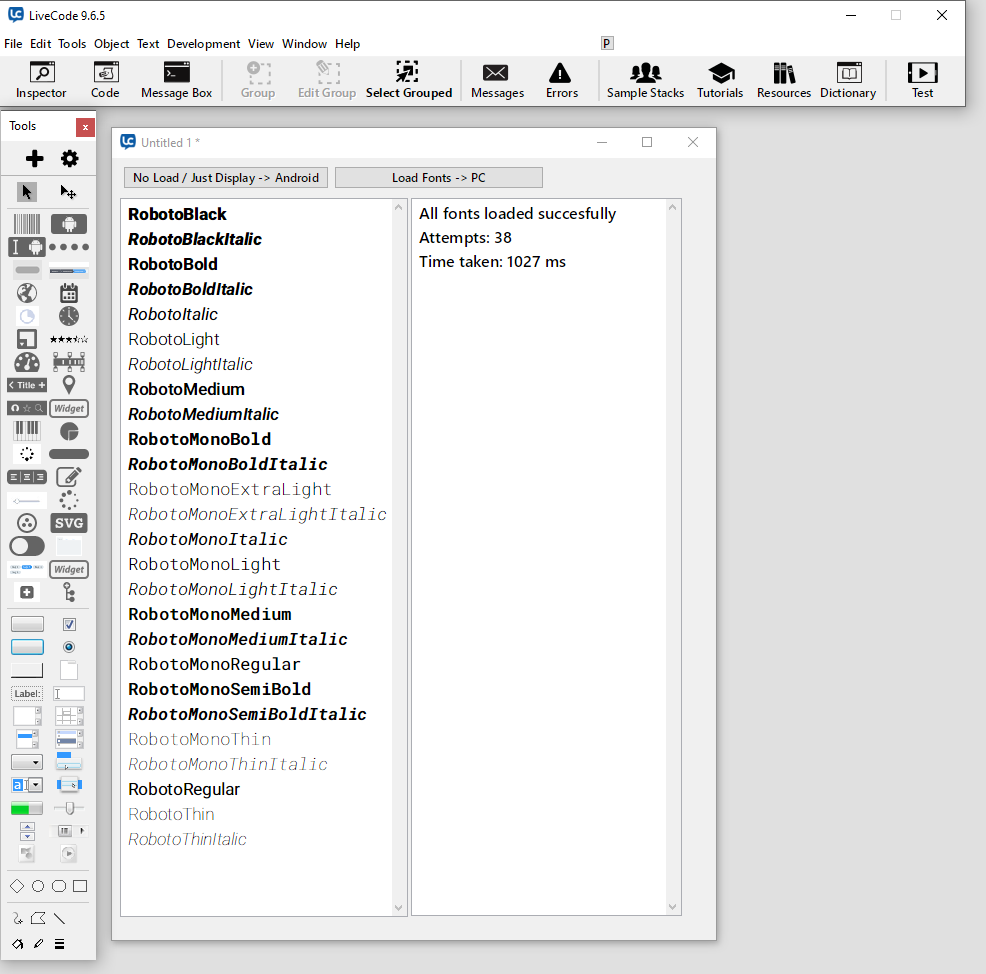Screen dimensions: 986x974
Task: Open the Code editor
Action: (105, 80)
